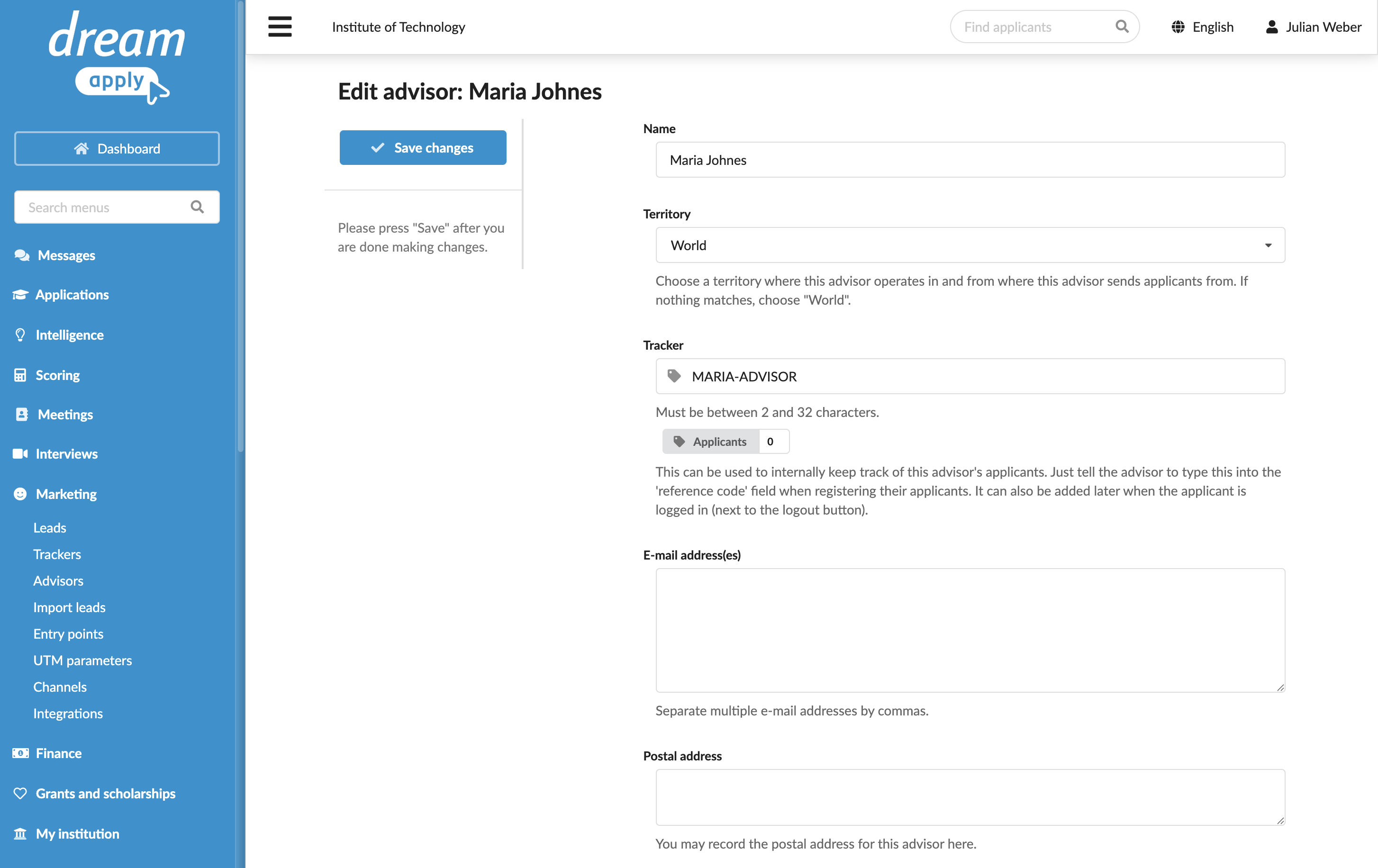Open the Territory dropdown showing World
This screenshot has width=1378, height=868.
[970, 245]
